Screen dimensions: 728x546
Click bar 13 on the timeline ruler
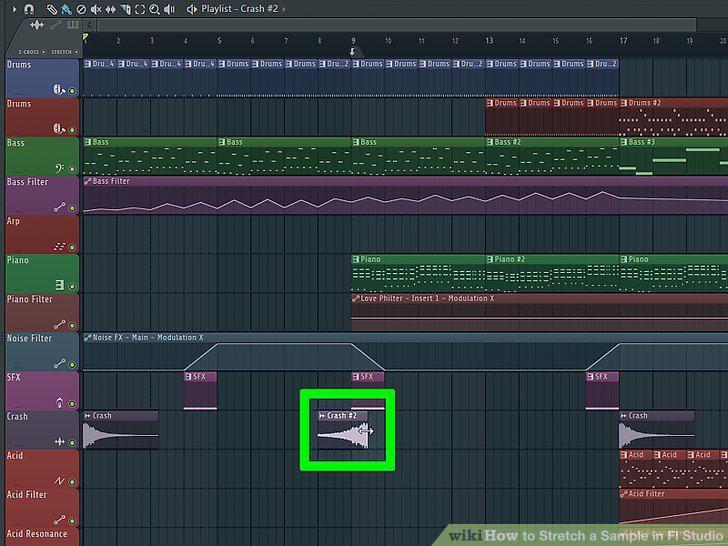(x=489, y=41)
